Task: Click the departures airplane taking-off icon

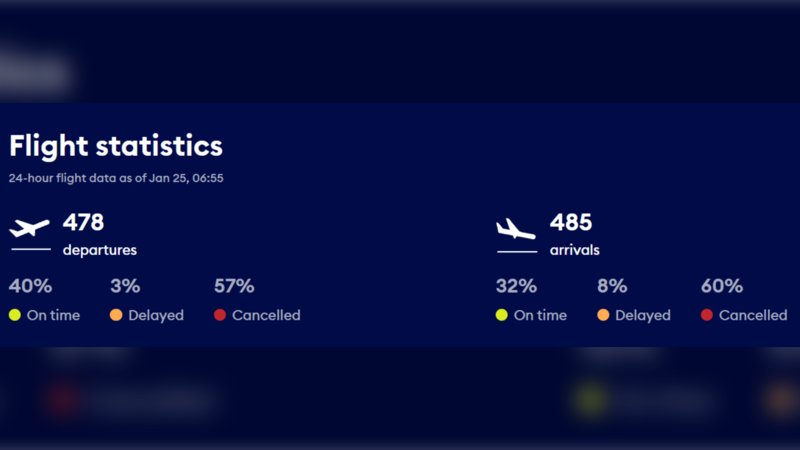Action: [29, 229]
